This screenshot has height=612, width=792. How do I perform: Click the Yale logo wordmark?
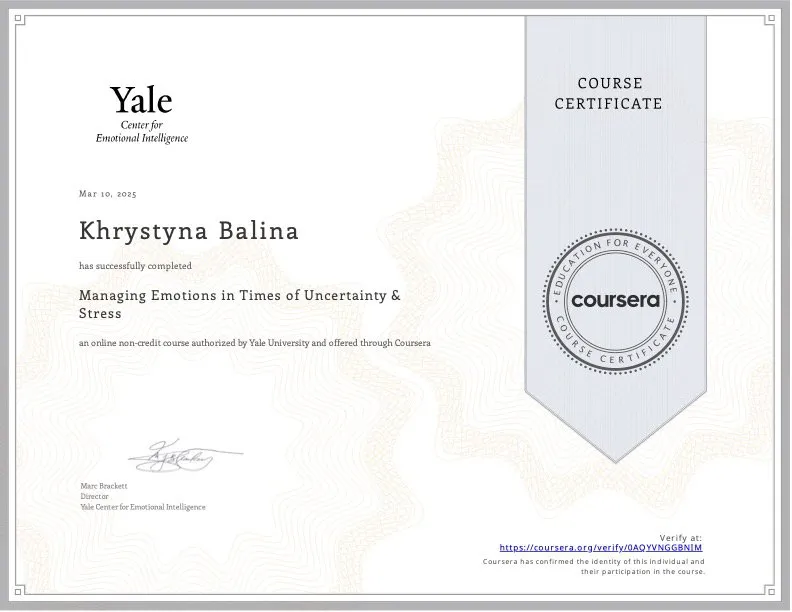[x=141, y=99]
